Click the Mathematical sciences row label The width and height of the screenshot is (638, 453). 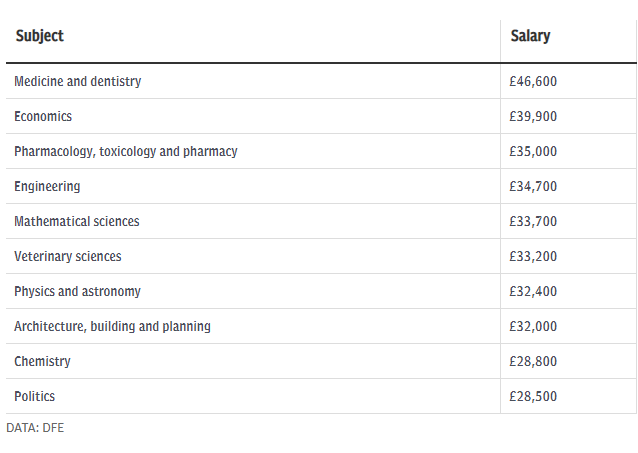[77, 221]
